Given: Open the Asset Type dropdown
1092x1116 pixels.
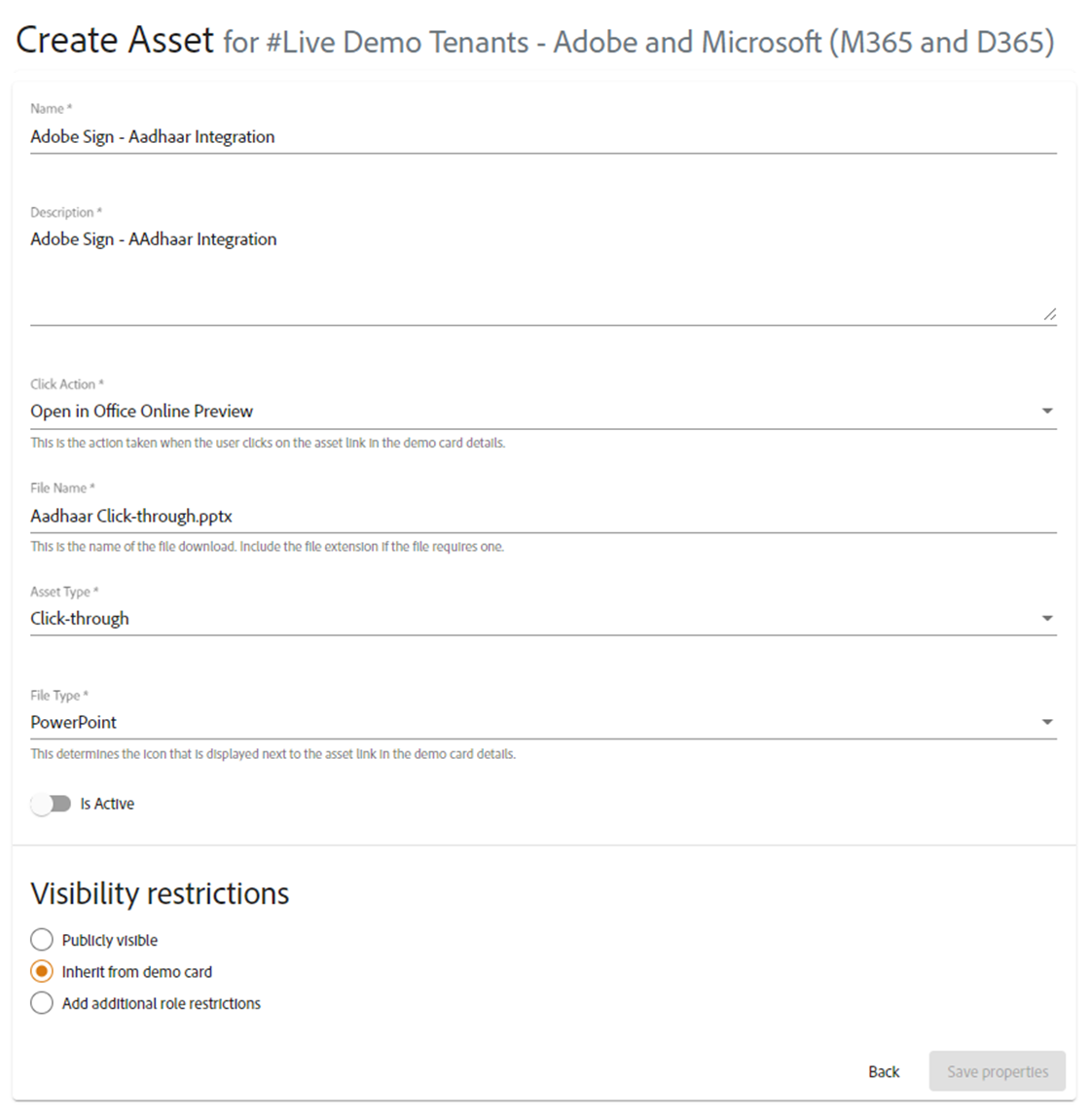Looking at the screenshot, I should click(543, 619).
